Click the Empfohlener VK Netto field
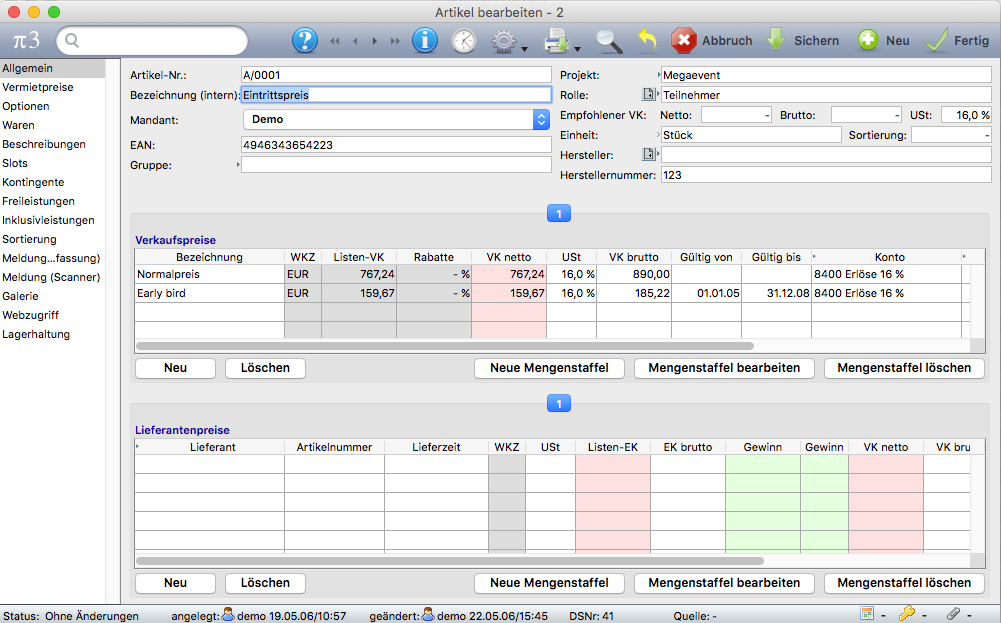This screenshot has width=1001, height=623. pos(737,115)
